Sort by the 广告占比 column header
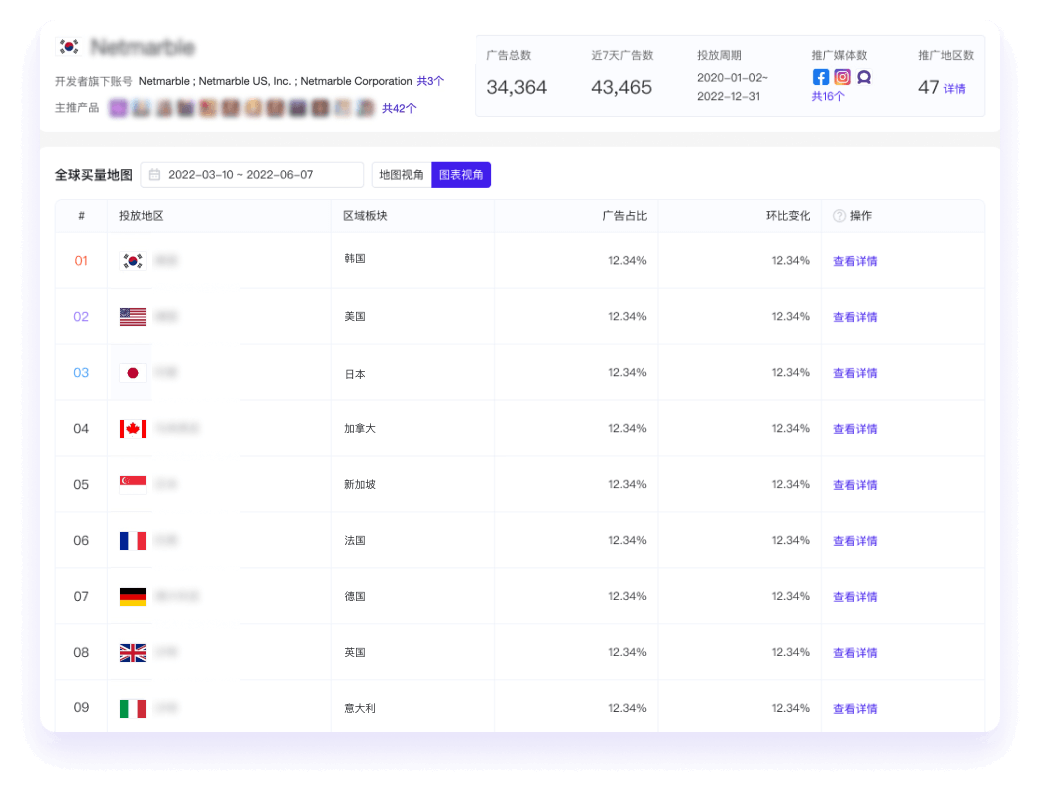 click(x=624, y=216)
